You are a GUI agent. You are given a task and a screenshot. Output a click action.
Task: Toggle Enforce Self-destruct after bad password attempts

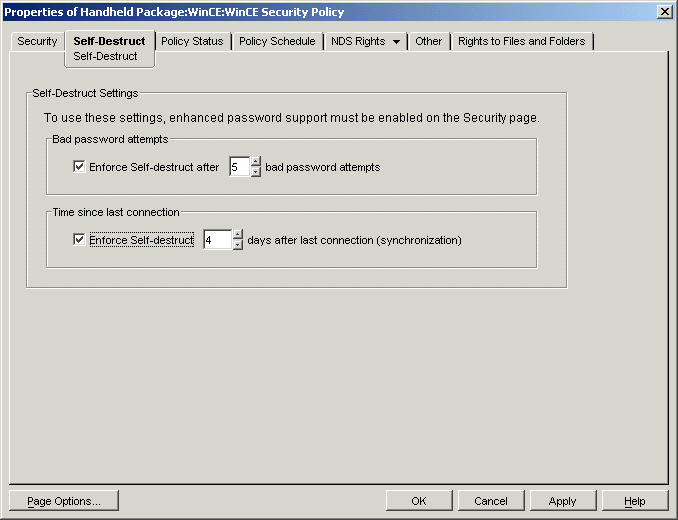(79, 167)
